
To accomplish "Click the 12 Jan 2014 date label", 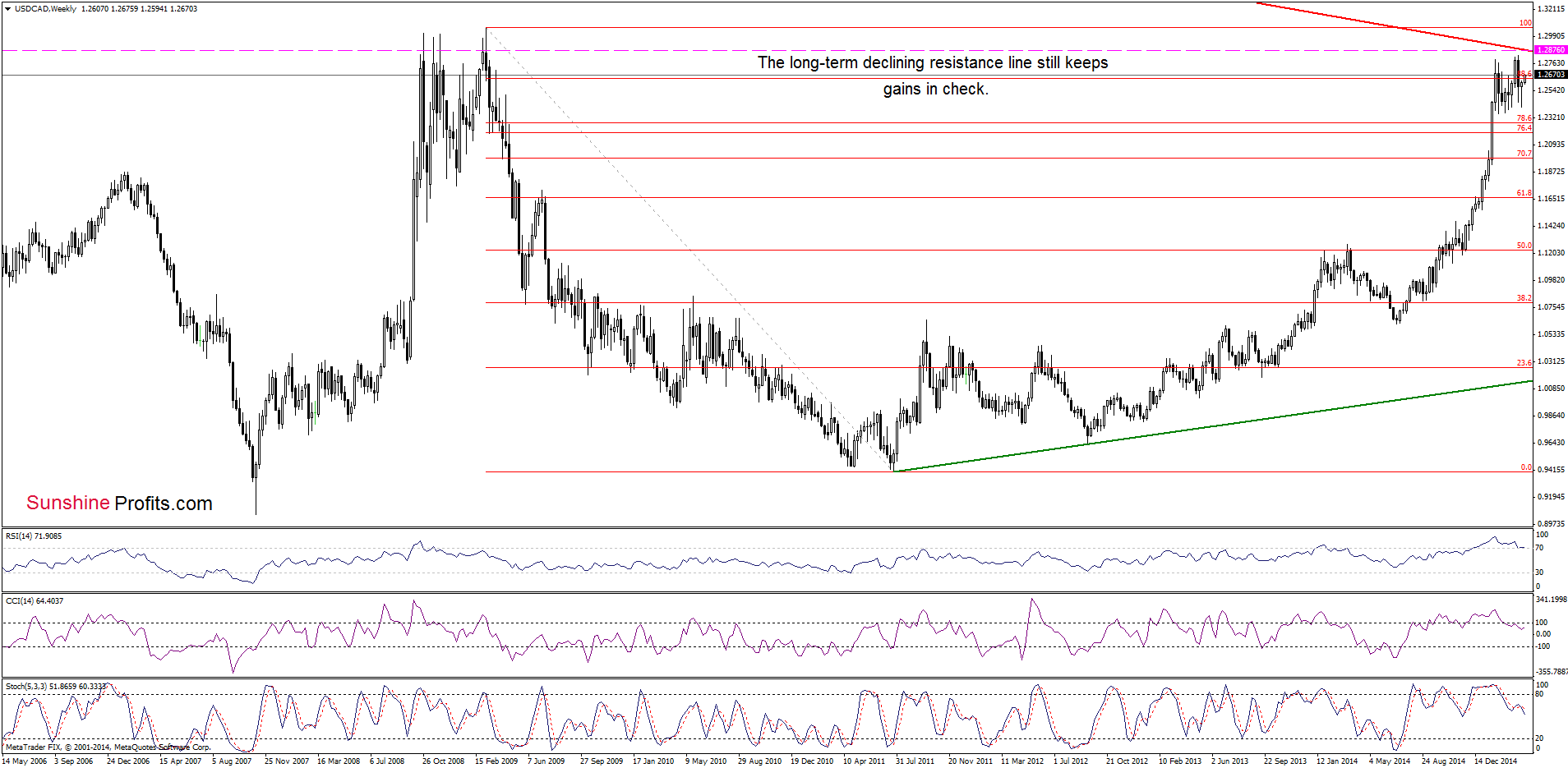I will (1337, 761).
